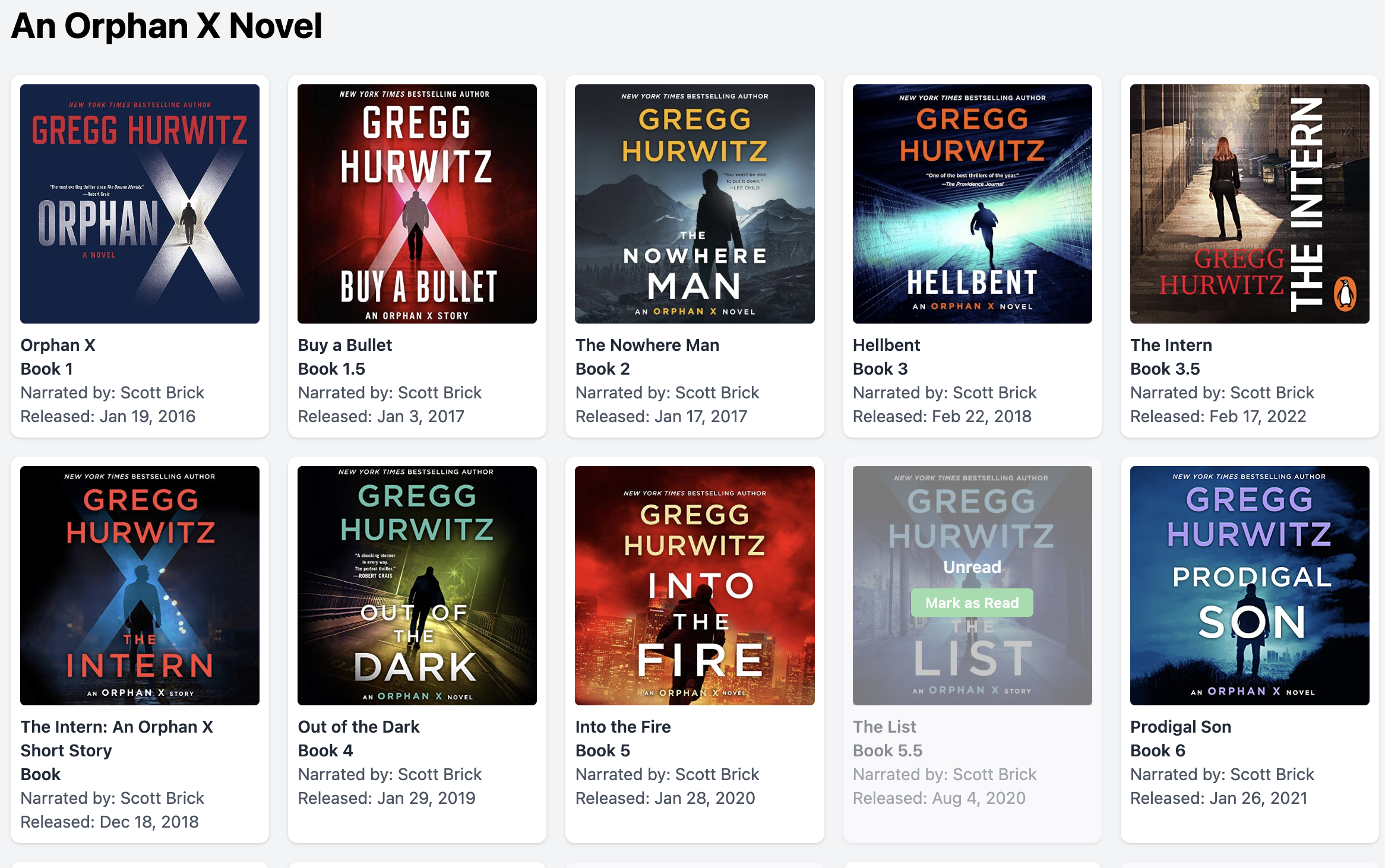Open Out of the Dark details
This screenshot has width=1385, height=868.
(x=359, y=727)
